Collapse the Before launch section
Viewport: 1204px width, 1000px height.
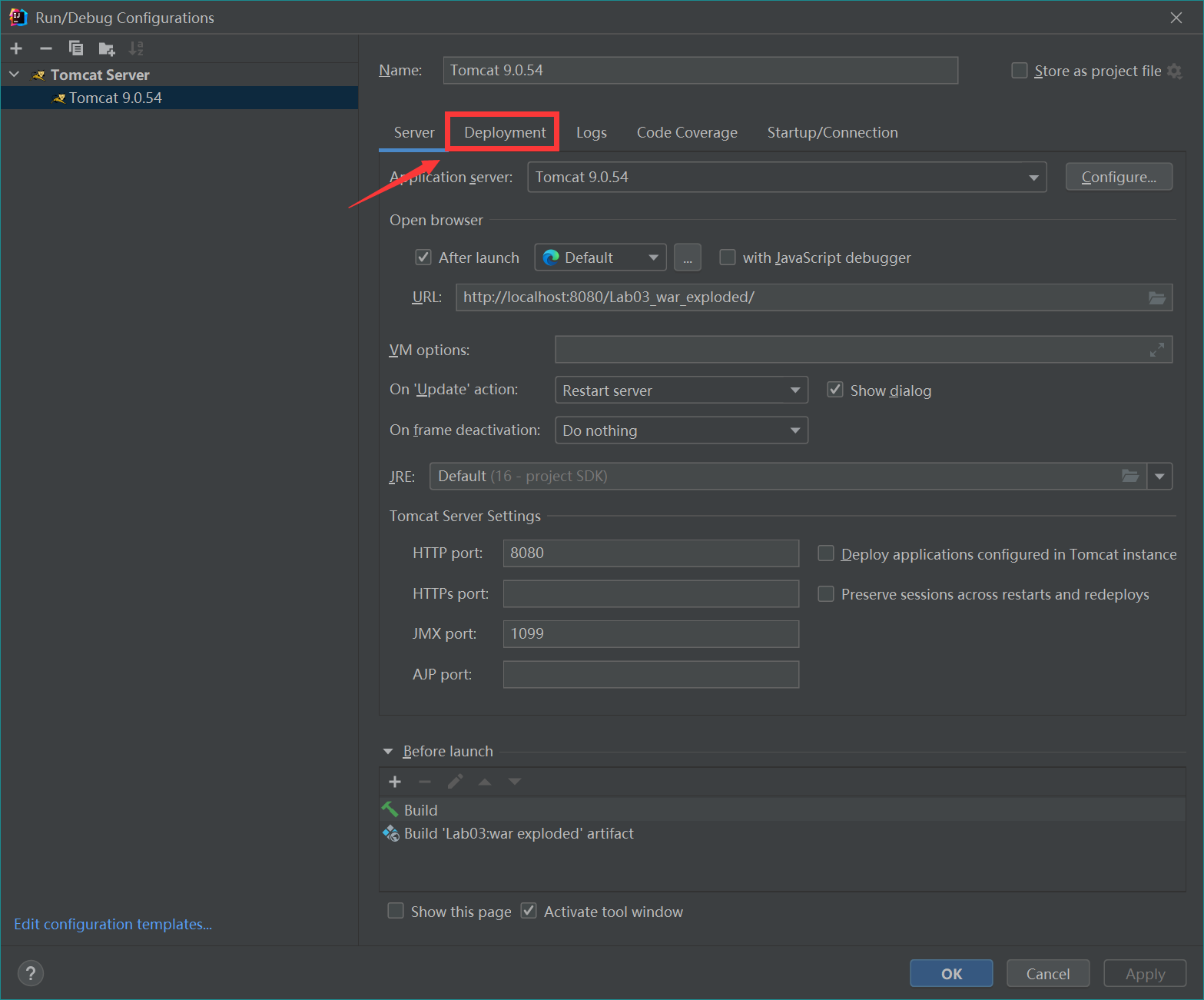(x=388, y=751)
